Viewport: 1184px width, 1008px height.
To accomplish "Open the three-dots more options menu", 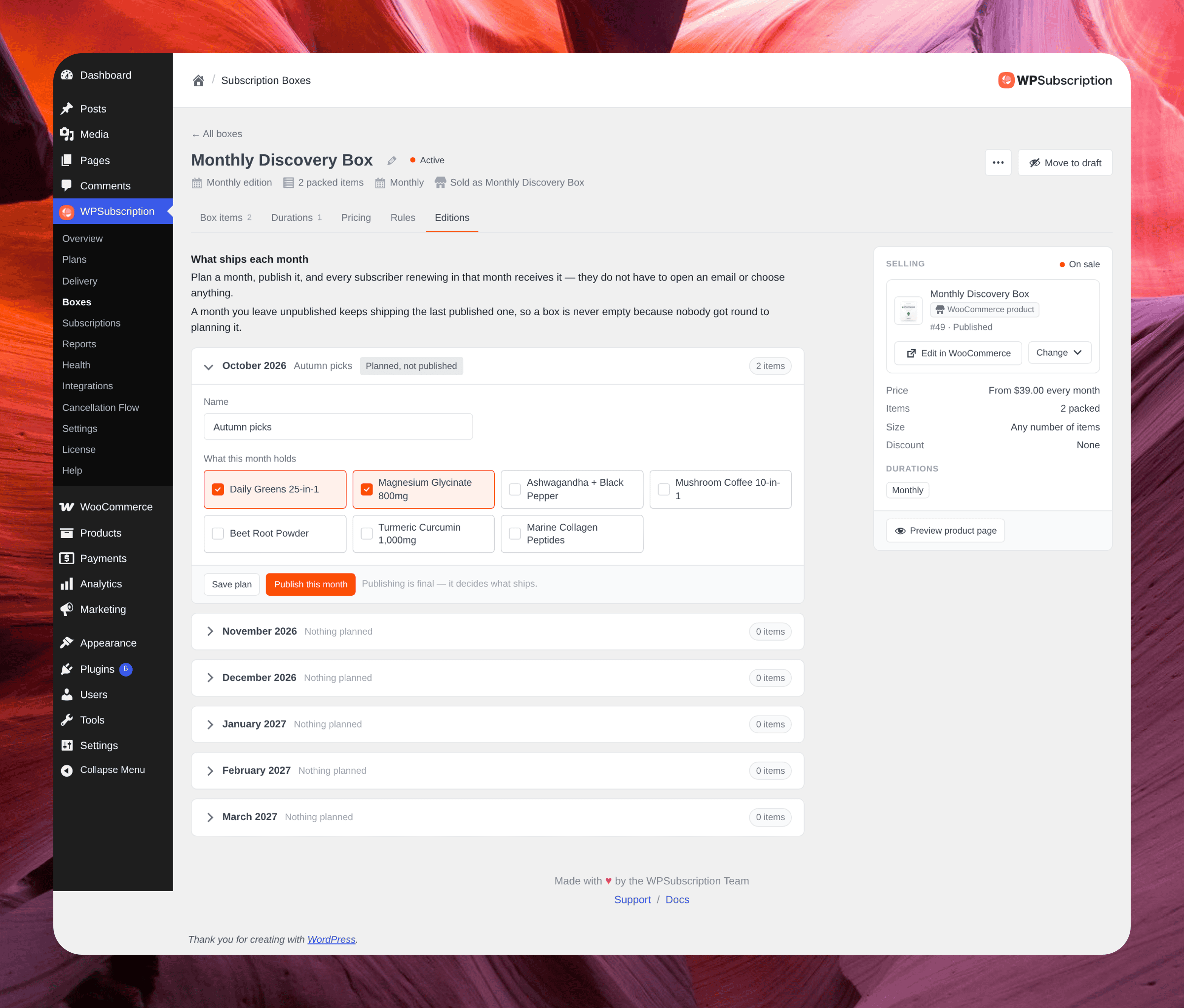I will coord(998,163).
